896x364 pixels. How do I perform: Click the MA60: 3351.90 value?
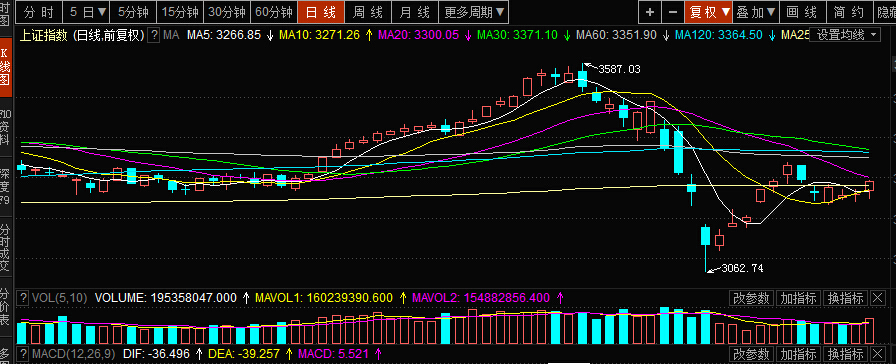[x=616, y=35]
